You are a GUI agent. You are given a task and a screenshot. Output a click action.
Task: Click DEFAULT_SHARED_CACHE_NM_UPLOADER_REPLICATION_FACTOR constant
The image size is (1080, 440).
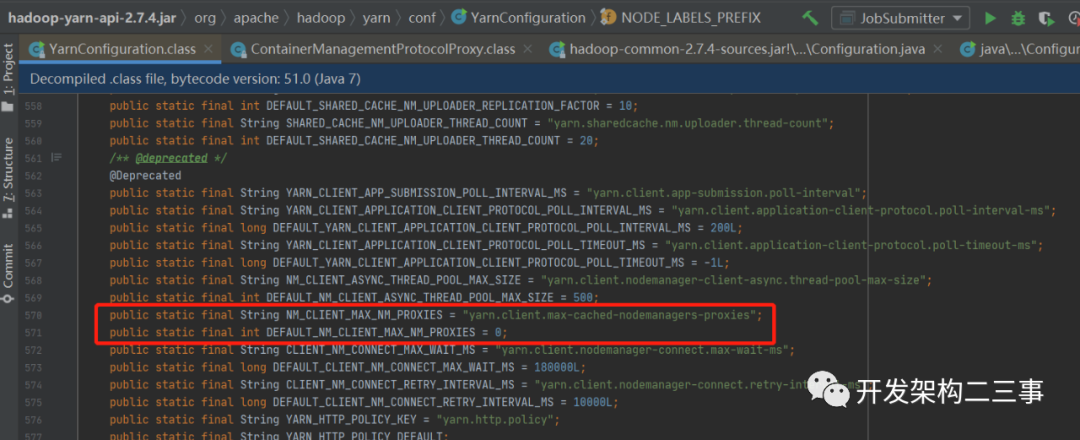pyautogui.click(x=433, y=107)
